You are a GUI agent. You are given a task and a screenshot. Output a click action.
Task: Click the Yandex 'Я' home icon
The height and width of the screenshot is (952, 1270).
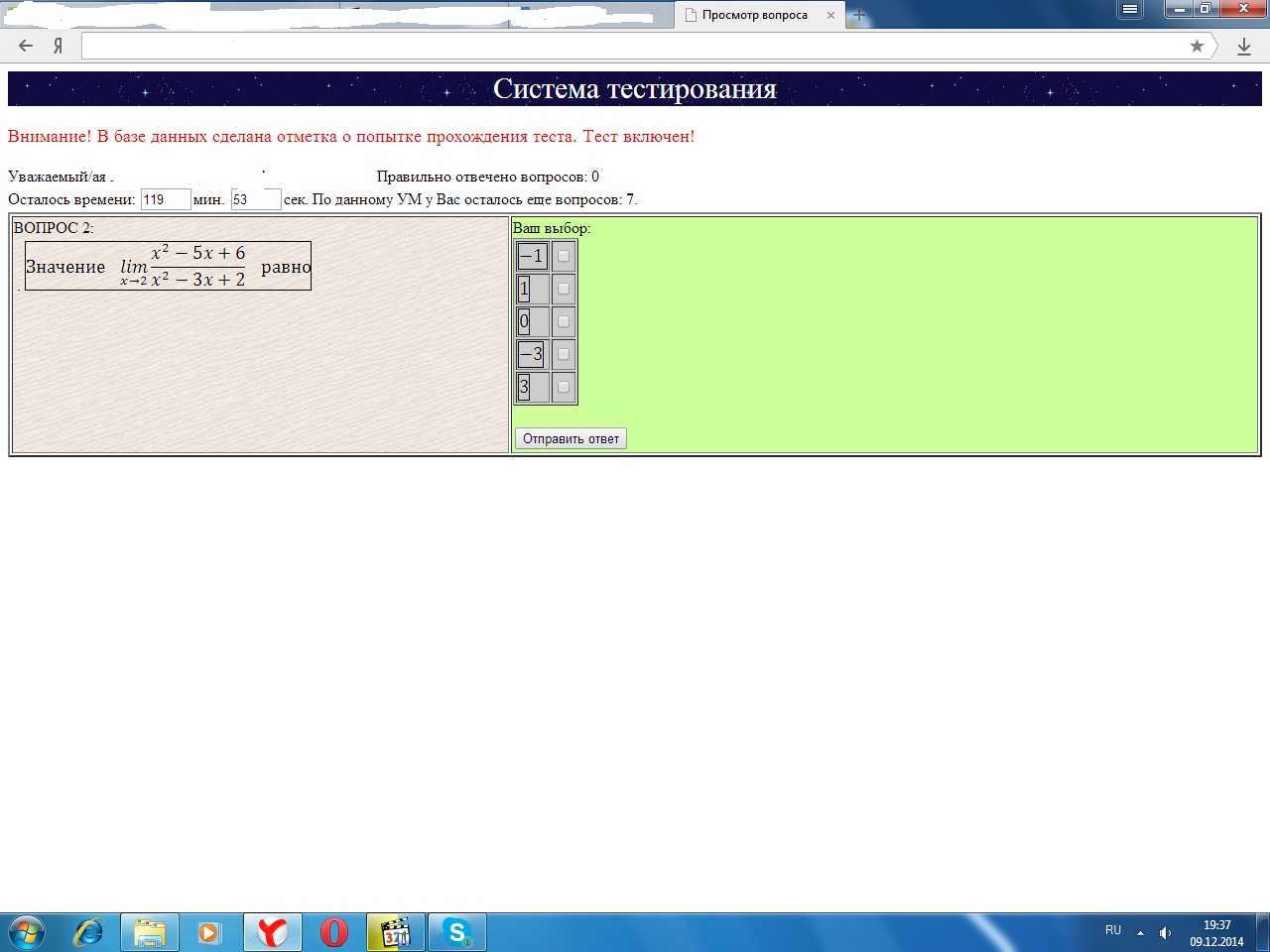[58, 46]
